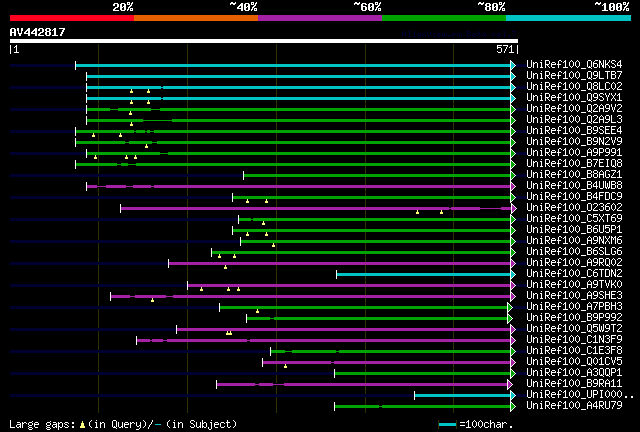Open the UniRef100_A9RQ02 label
This screenshot has width=640, height=432.
pos(574,263)
